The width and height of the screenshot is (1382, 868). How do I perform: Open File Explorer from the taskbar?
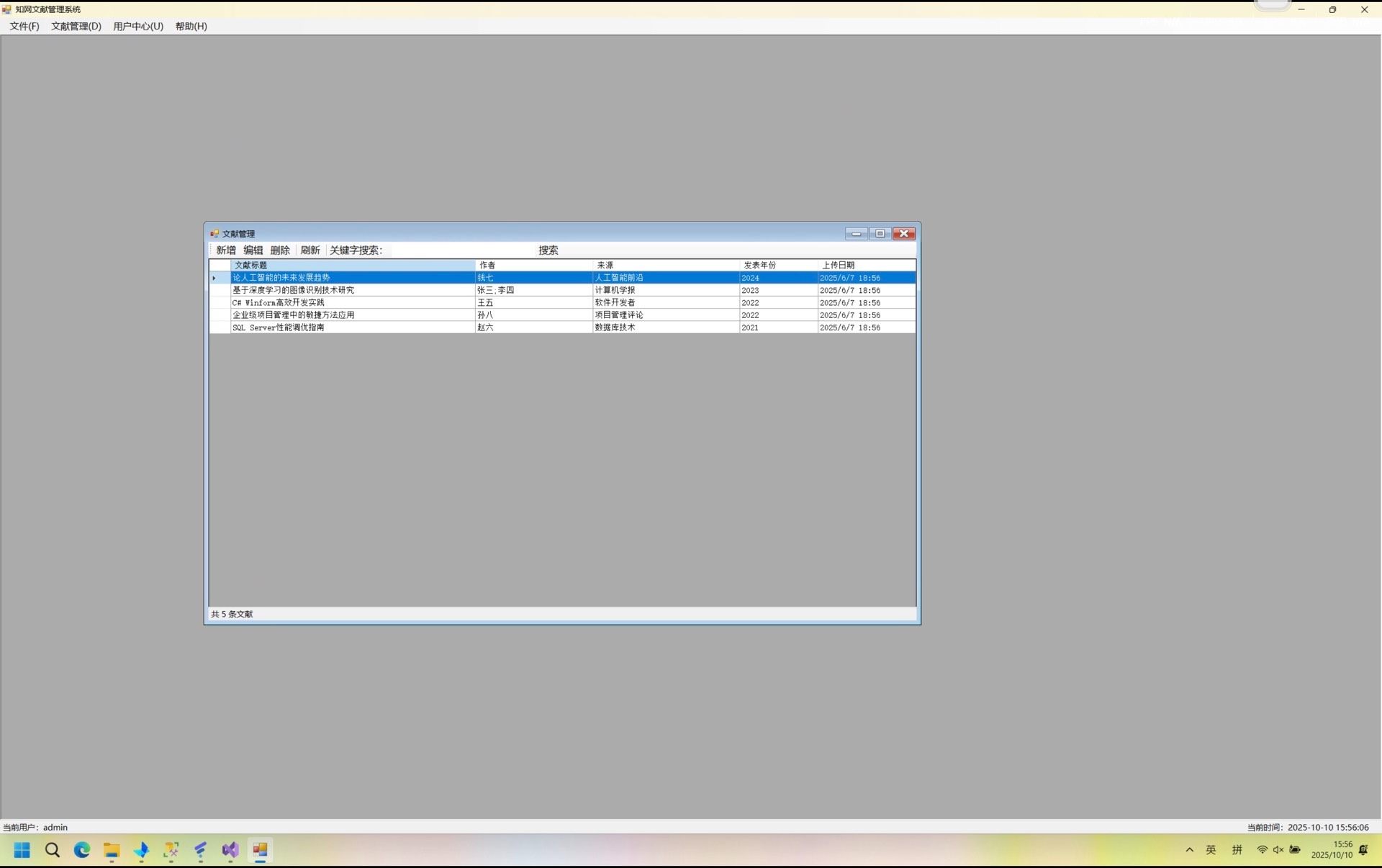coord(112,850)
